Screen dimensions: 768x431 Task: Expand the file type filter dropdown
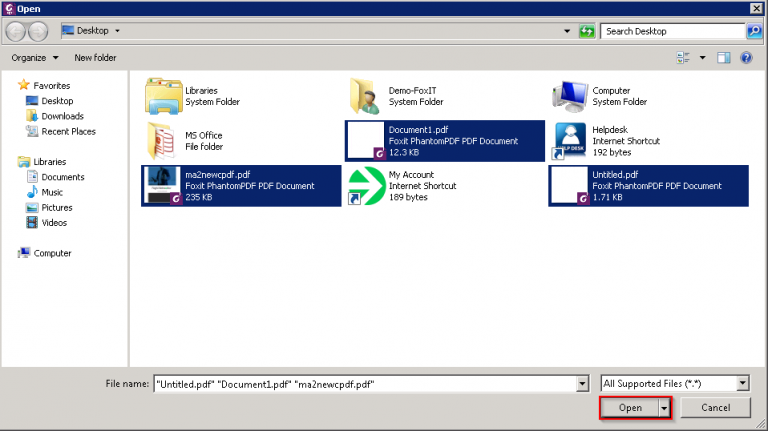click(x=741, y=383)
